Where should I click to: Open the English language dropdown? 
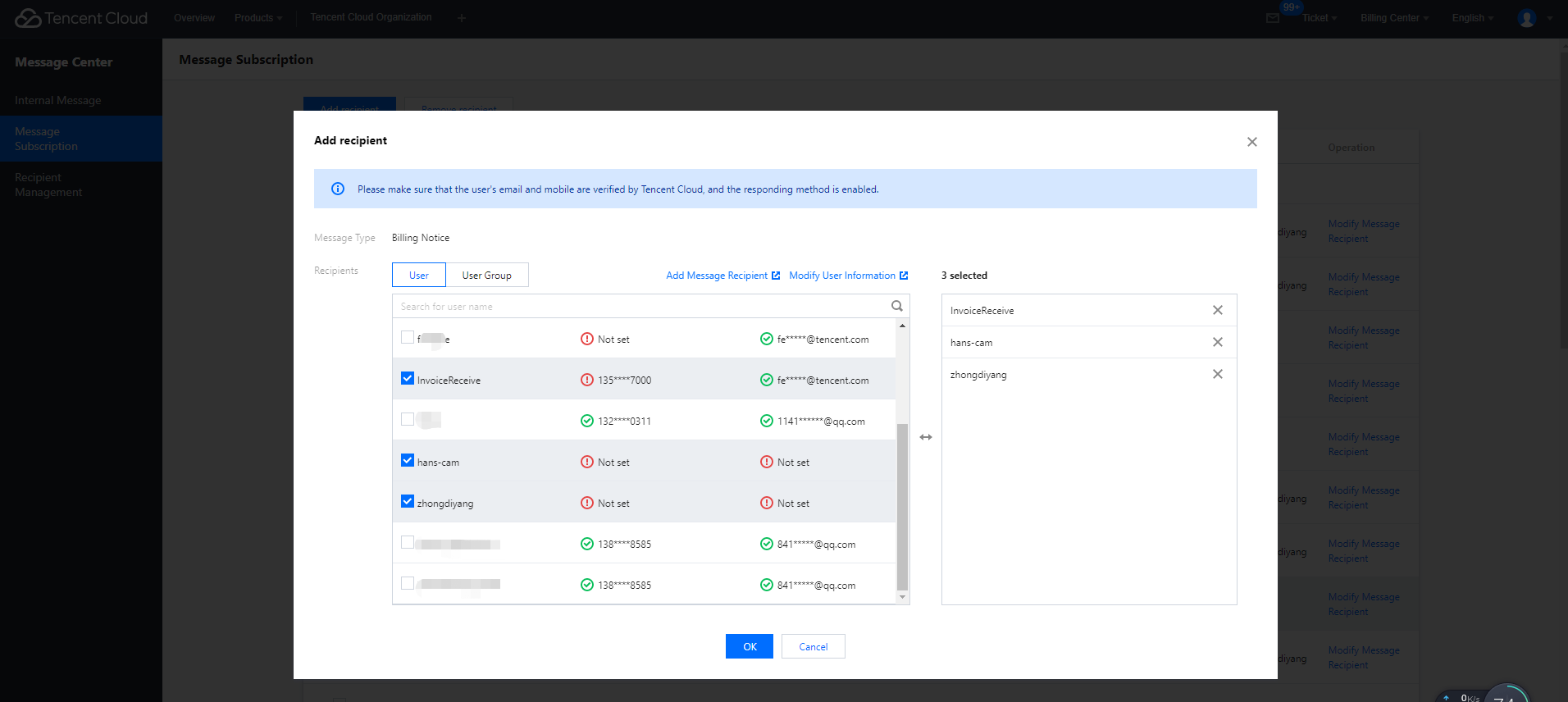pos(1472,18)
